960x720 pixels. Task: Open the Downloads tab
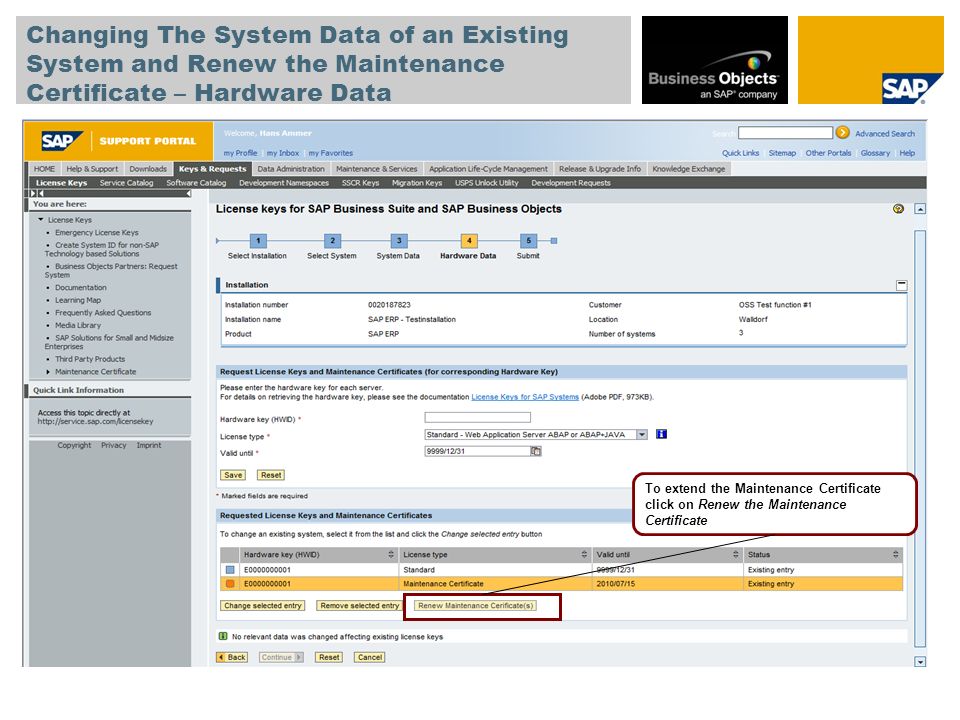148,169
